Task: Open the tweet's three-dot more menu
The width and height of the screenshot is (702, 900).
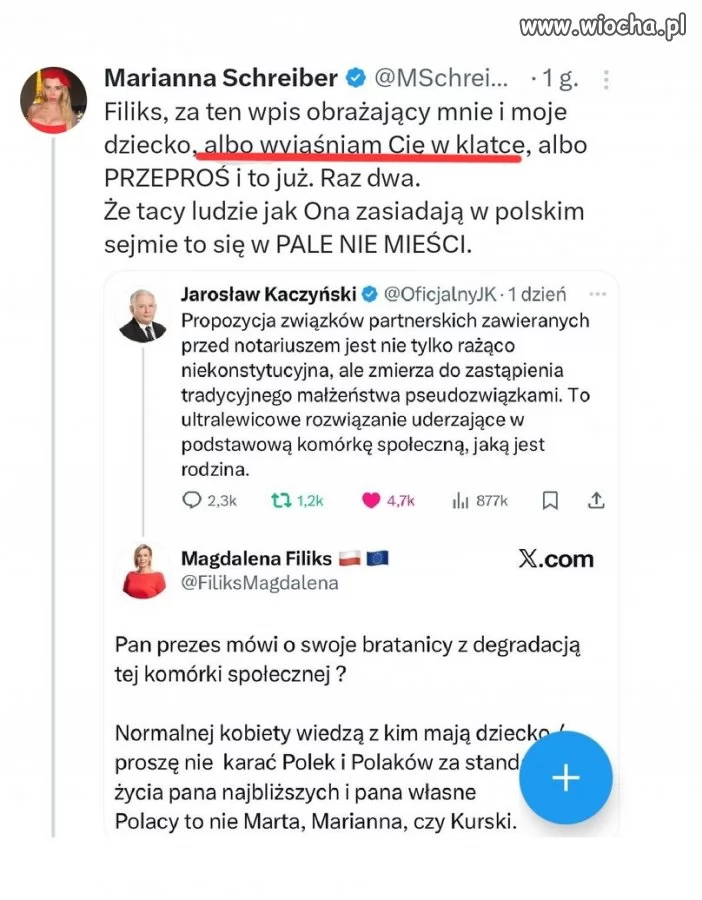Action: click(607, 78)
